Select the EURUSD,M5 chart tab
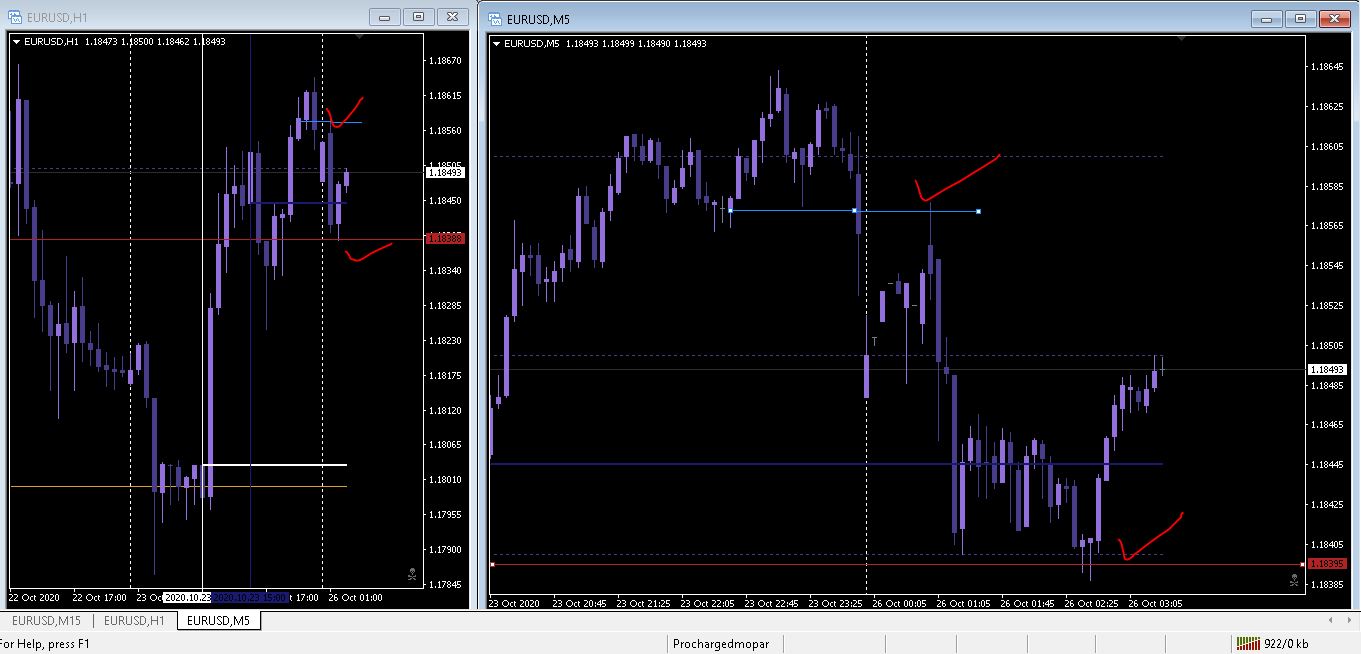The width and height of the screenshot is (1361, 654). click(x=219, y=621)
